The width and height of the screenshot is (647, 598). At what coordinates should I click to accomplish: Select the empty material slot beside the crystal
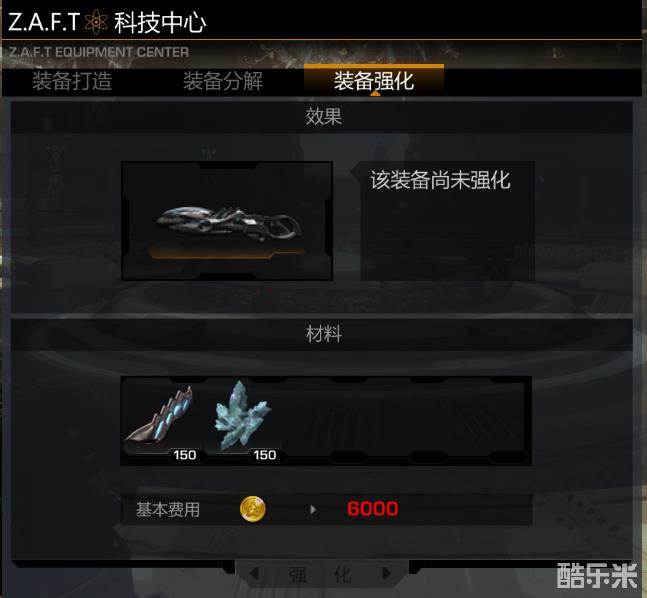326,421
